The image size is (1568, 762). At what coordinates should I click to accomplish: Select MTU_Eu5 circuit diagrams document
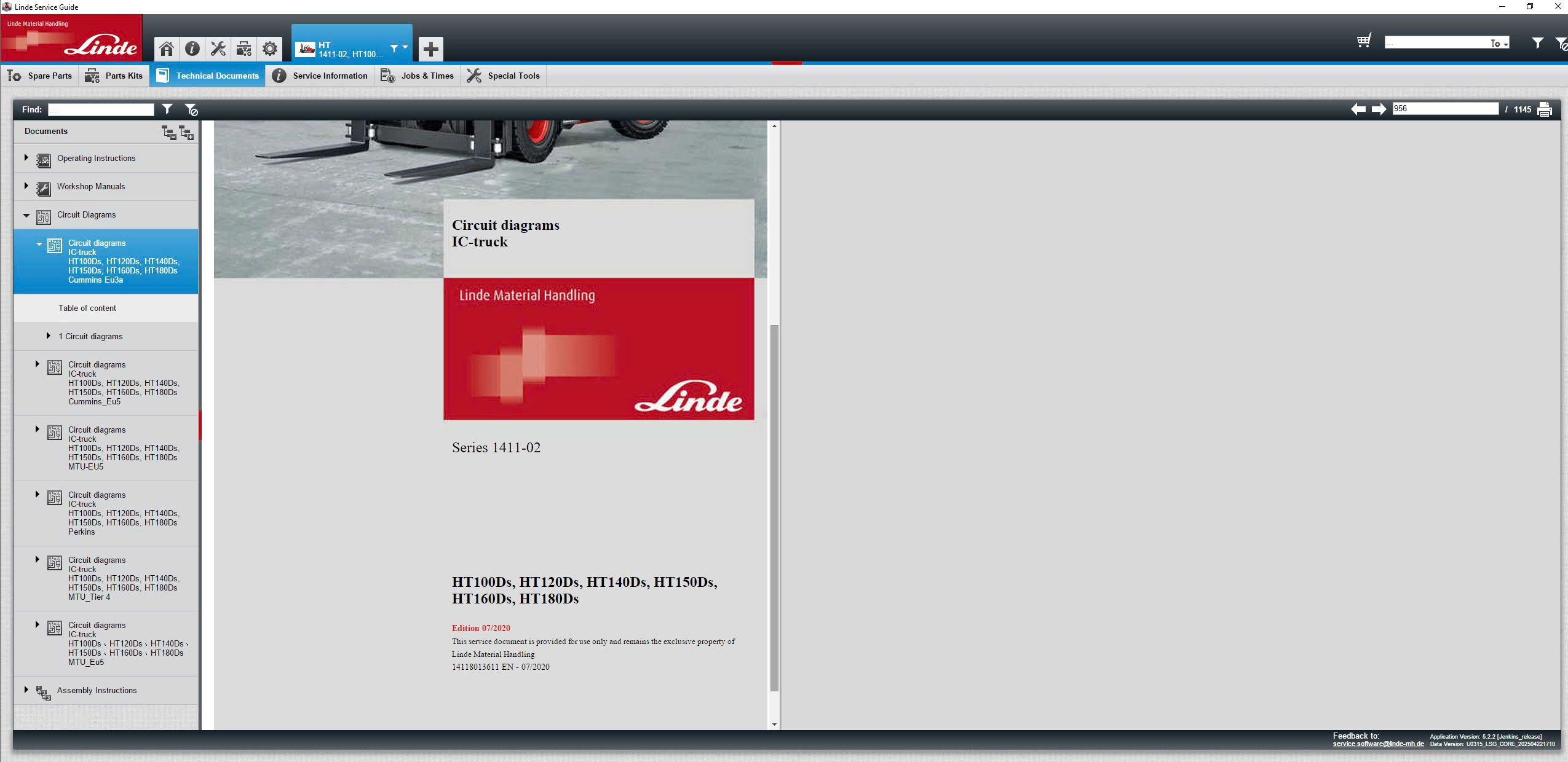tap(106, 643)
